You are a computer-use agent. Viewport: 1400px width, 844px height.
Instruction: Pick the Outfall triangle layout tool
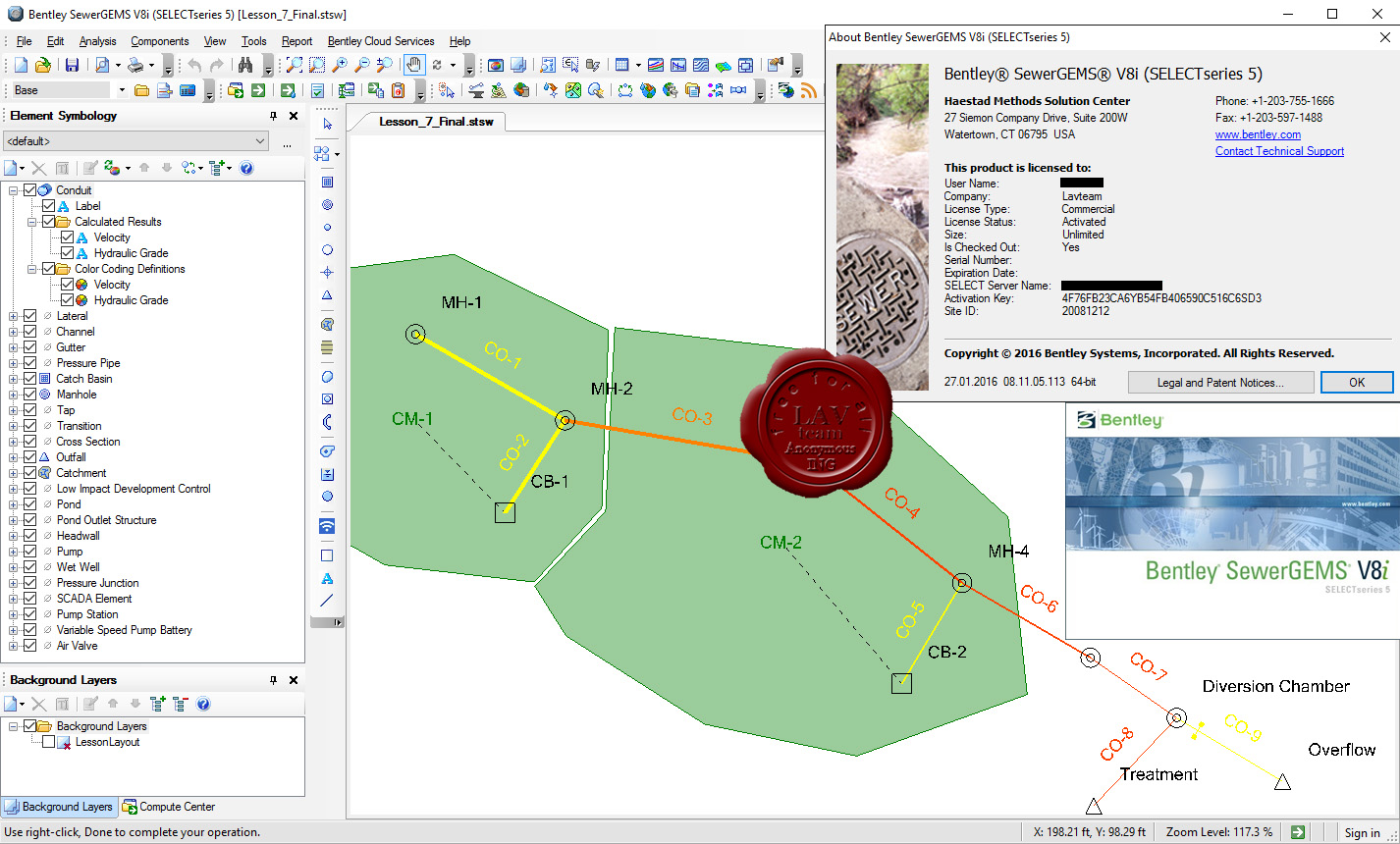(x=327, y=294)
